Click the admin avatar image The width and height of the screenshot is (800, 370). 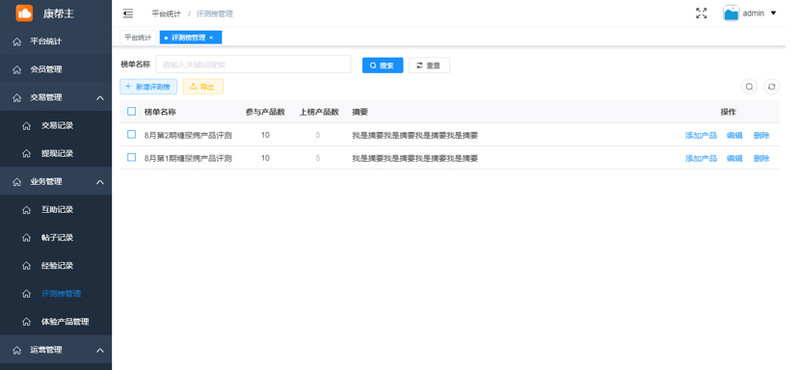coord(731,13)
